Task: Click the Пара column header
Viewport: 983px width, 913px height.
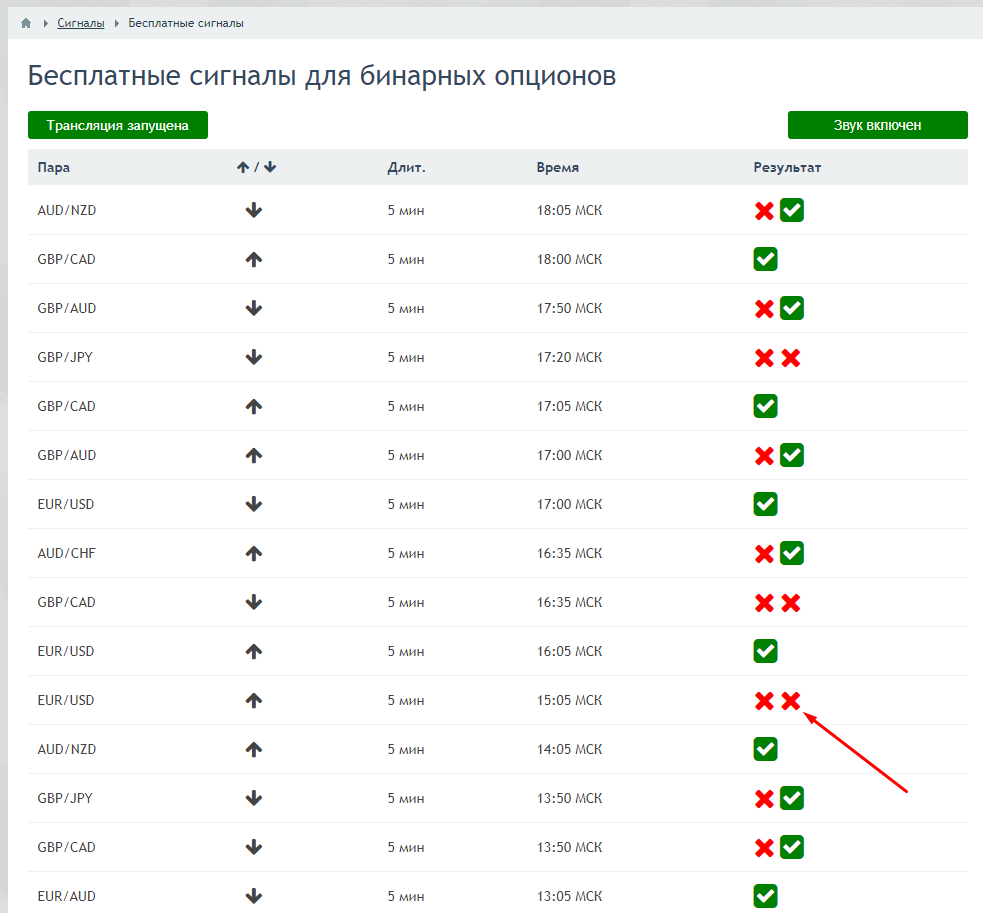Action: point(54,167)
